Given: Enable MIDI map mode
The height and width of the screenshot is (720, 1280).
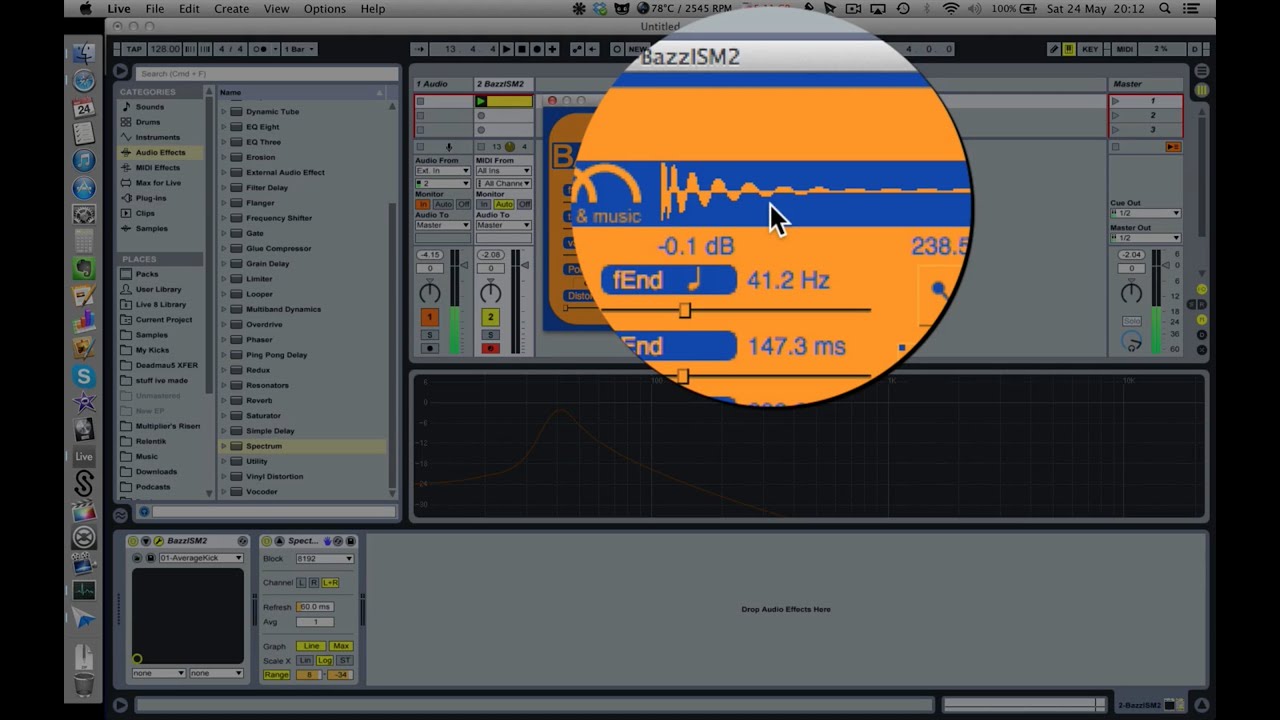Looking at the screenshot, I should click(1124, 49).
